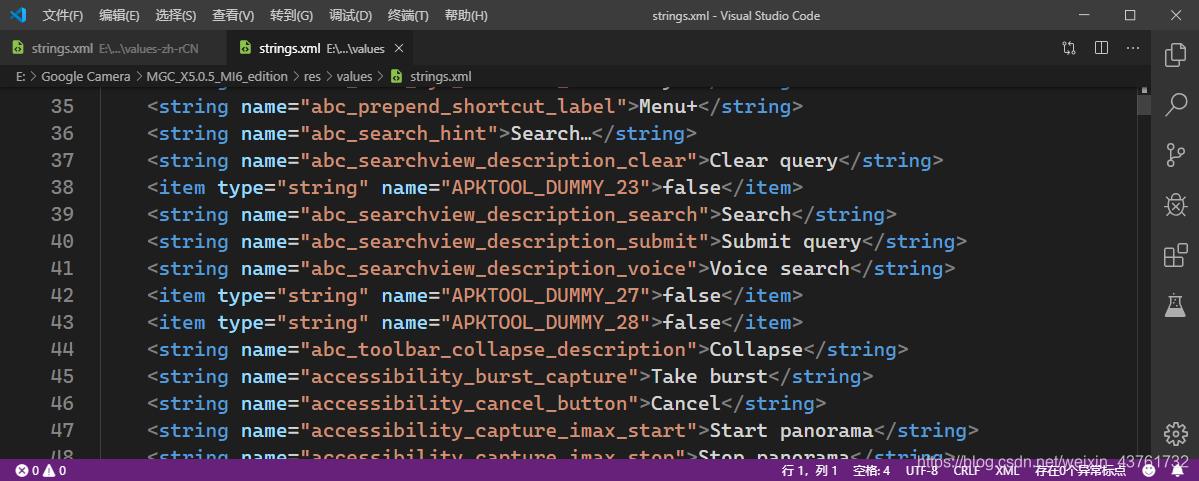Viewport: 1199px width, 481px height.
Task: Expand MGC_X5.0.5_MI6_edition breadcrumb
Action: (217, 76)
